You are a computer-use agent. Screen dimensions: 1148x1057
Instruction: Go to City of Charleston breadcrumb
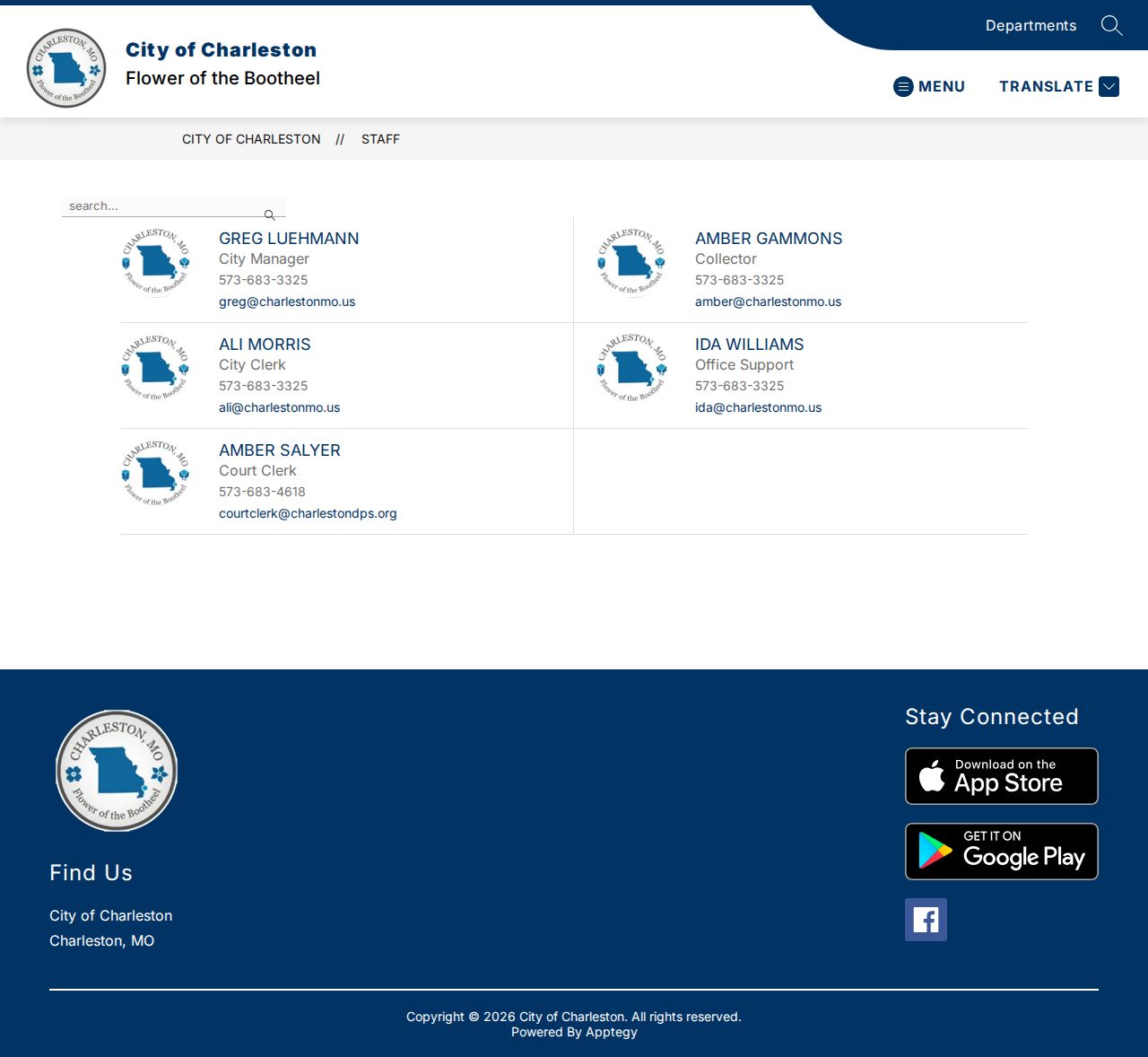pos(251,139)
